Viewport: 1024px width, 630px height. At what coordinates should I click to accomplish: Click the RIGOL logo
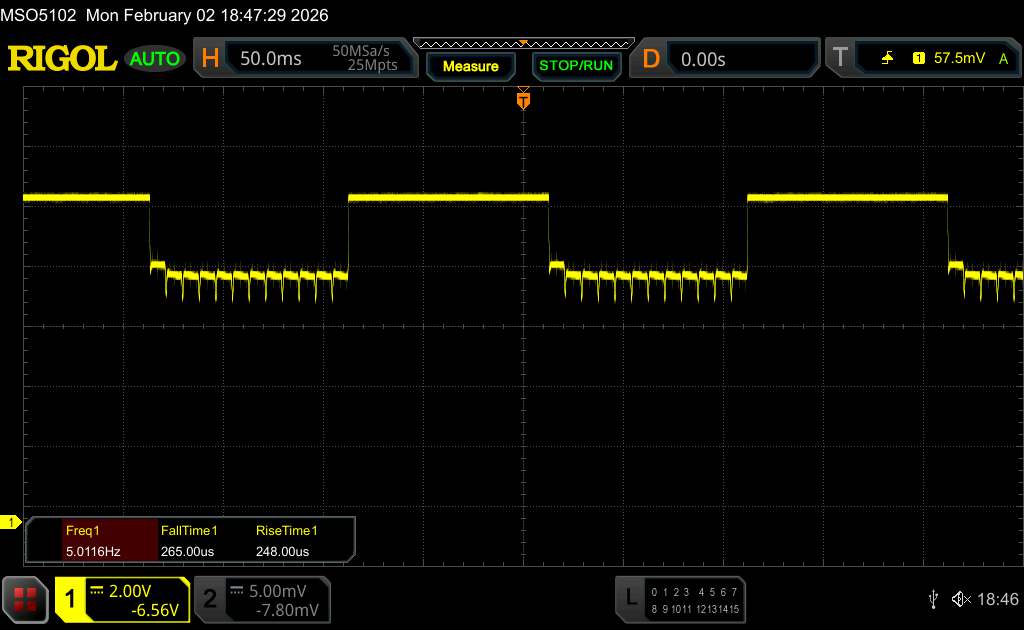[x=62, y=59]
